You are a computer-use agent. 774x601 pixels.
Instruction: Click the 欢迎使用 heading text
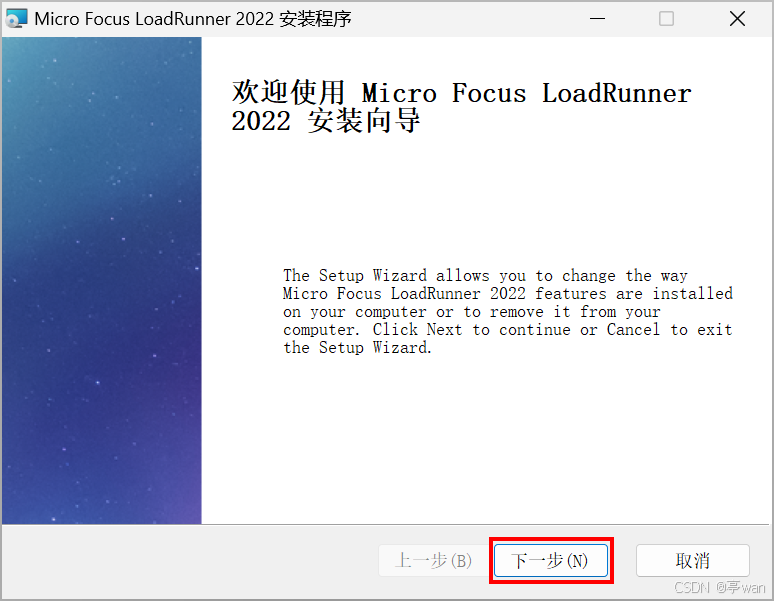click(288, 92)
